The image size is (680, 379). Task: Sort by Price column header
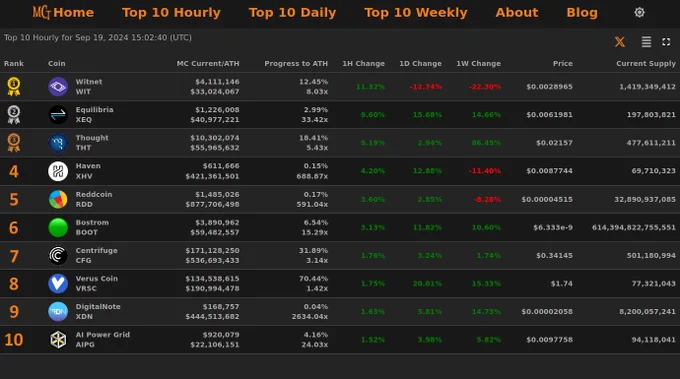tap(562, 63)
